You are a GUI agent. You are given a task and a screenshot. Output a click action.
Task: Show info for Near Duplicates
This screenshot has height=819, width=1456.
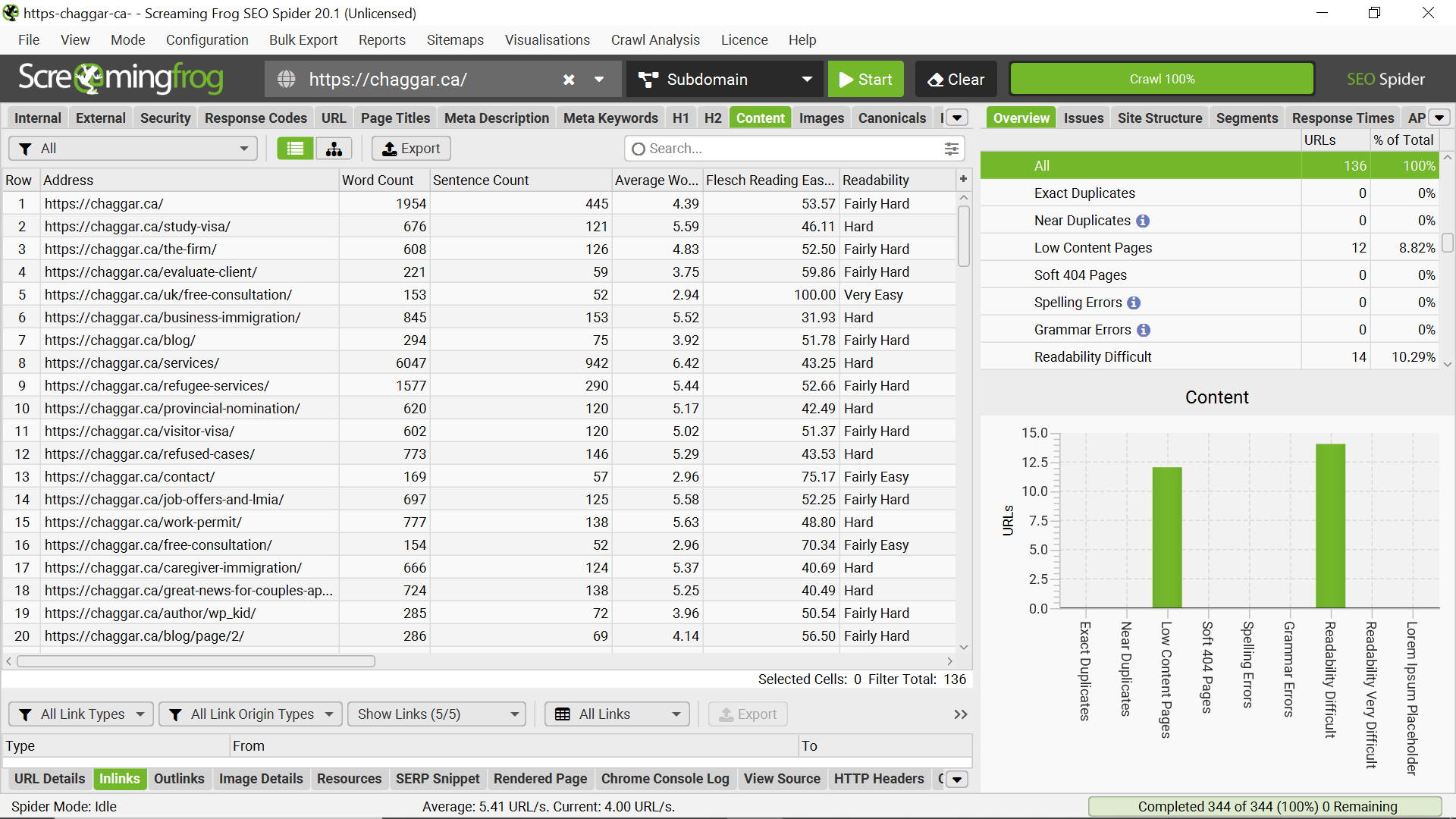1143,221
